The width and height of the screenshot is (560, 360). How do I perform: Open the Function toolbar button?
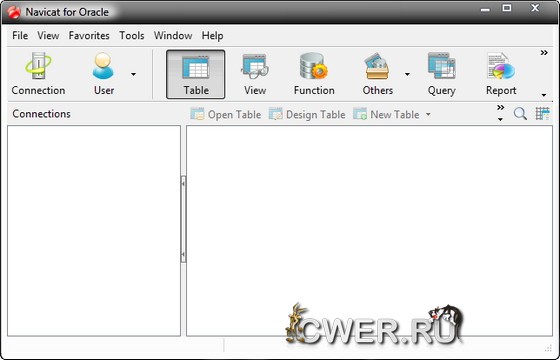tap(314, 74)
